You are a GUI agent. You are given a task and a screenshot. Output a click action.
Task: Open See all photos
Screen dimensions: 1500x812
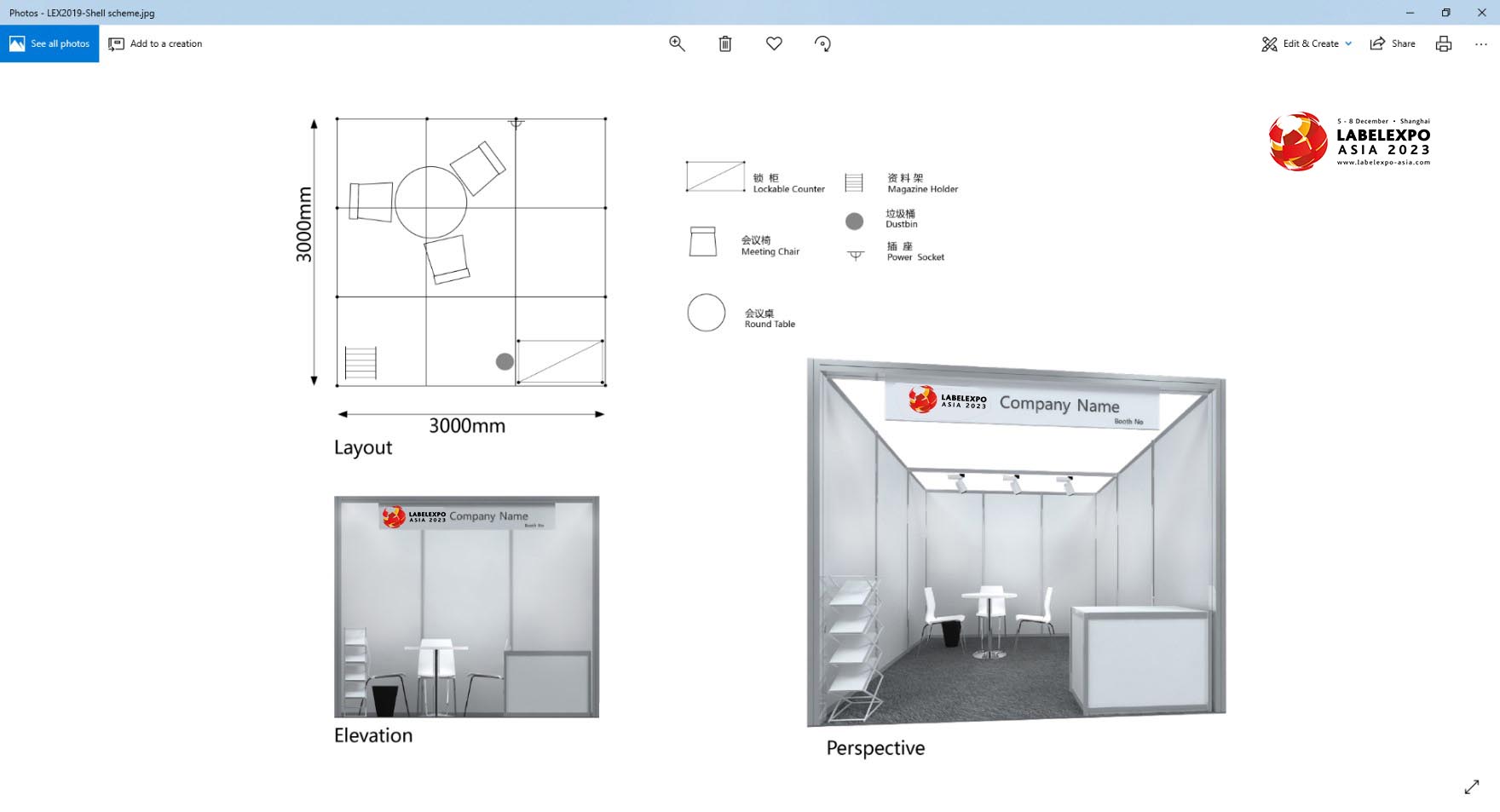49,43
